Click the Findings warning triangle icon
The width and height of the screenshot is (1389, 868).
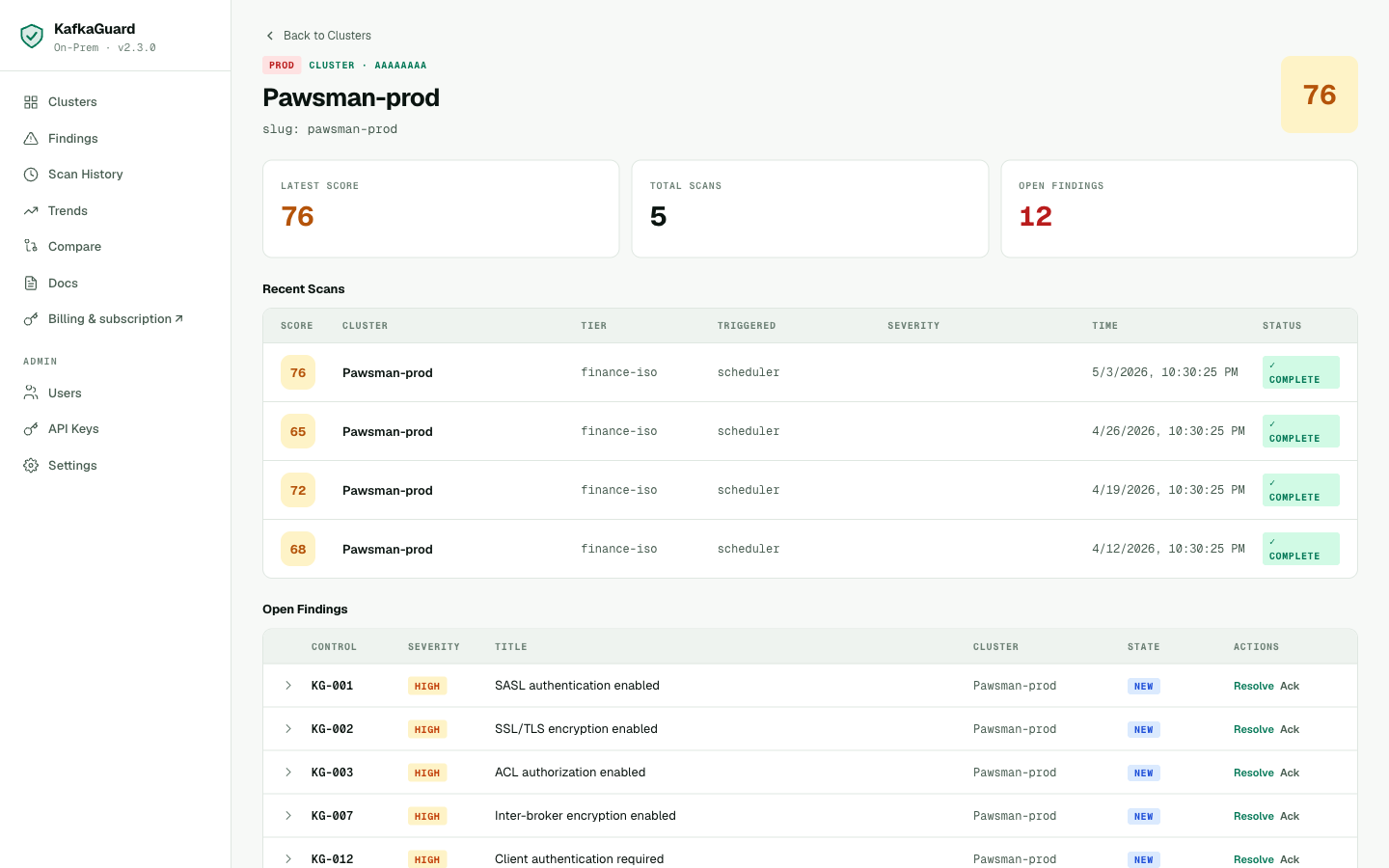pyautogui.click(x=31, y=138)
